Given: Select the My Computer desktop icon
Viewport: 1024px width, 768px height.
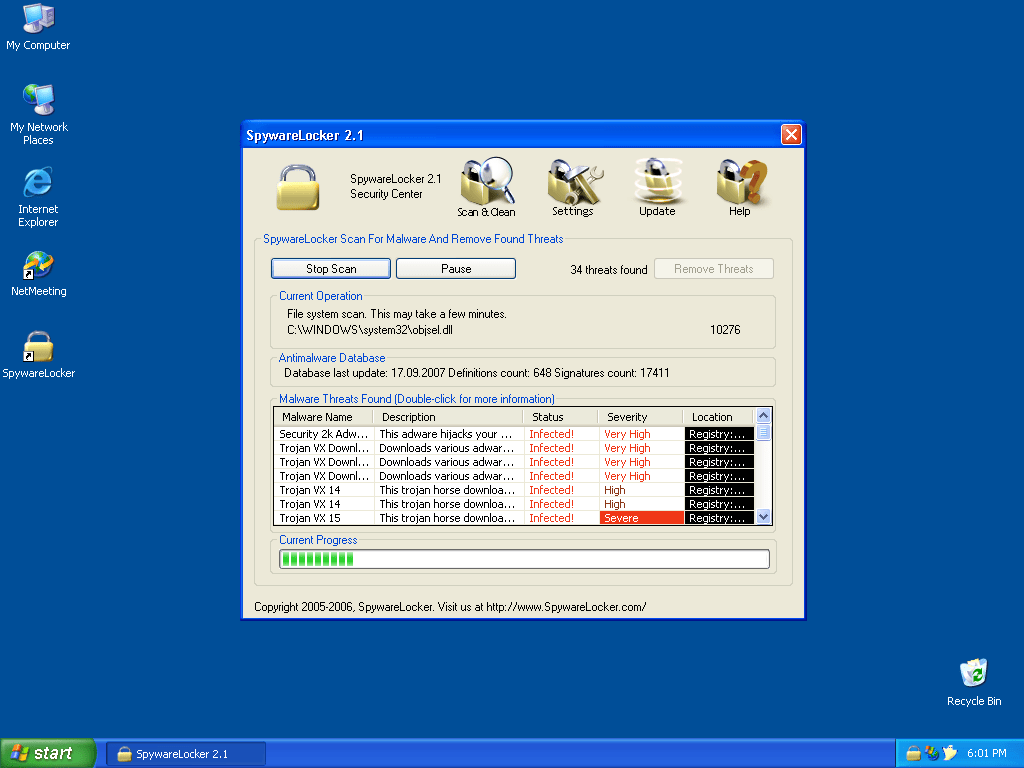Looking at the screenshot, I should click(x=38, y=20).
